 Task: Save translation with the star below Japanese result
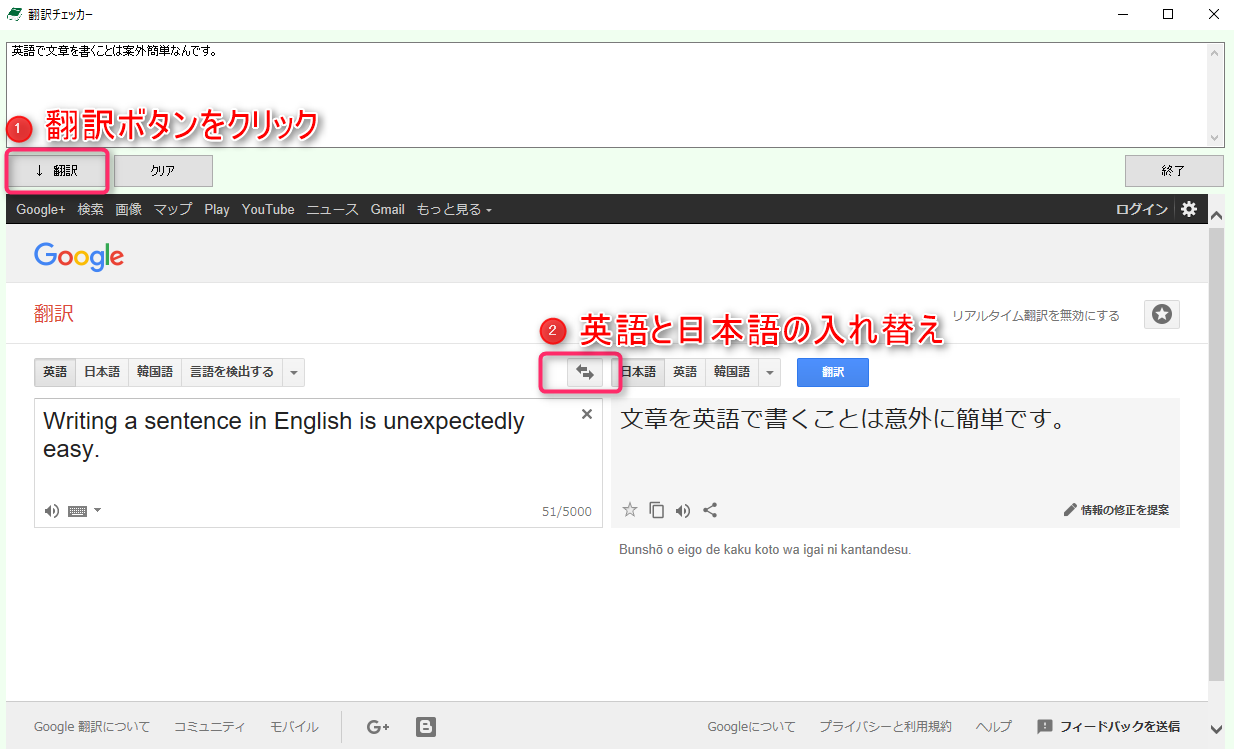pyautogui.click(x=630, y=510)
